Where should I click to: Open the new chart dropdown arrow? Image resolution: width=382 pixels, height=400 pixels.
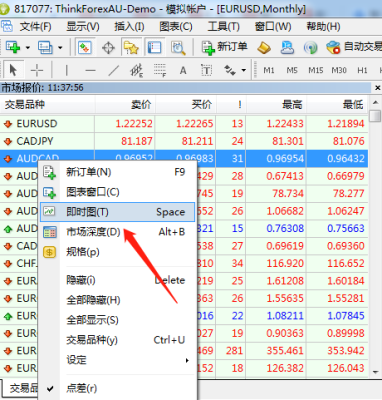(28, 48)
